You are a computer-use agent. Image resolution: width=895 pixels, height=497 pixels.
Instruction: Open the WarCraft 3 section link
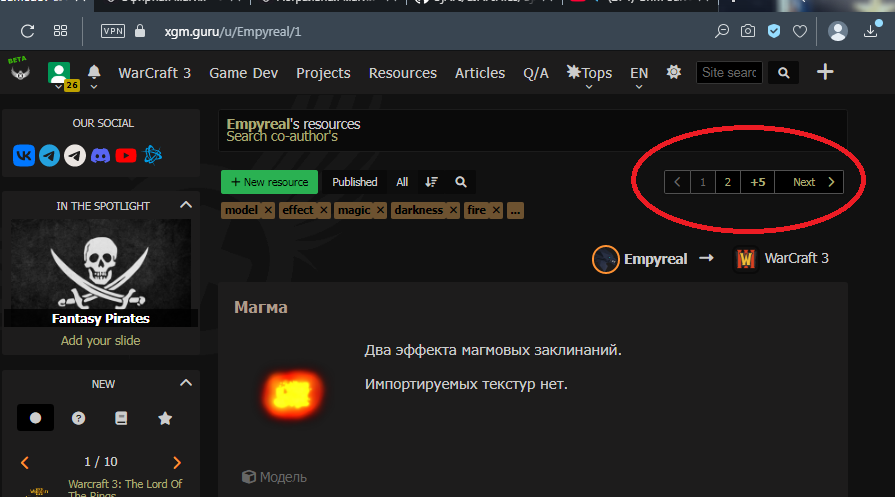(x=796, y=258)
